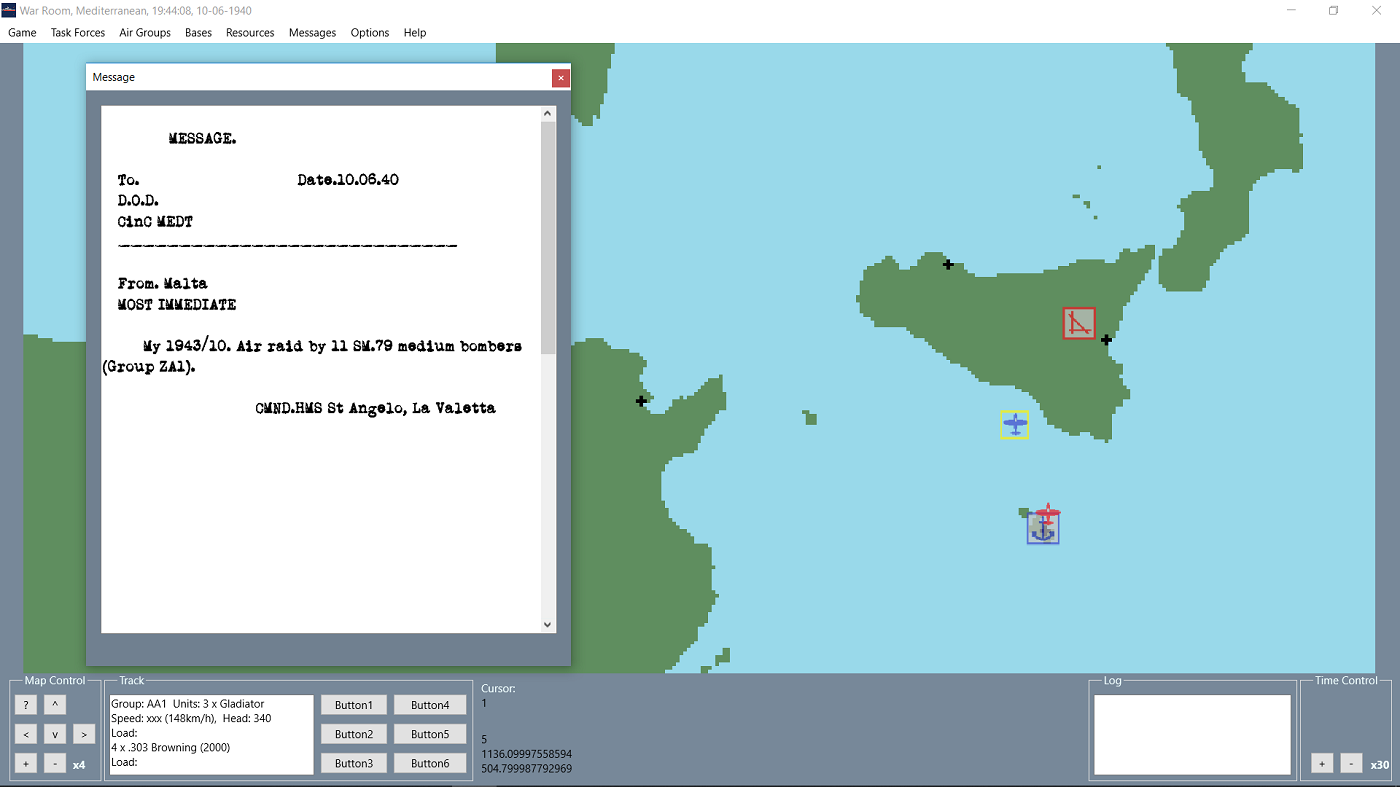Viewport: 1400px width, 787px height.
Task: Zoom in the map with Map Control '+'
Action: 26,764
